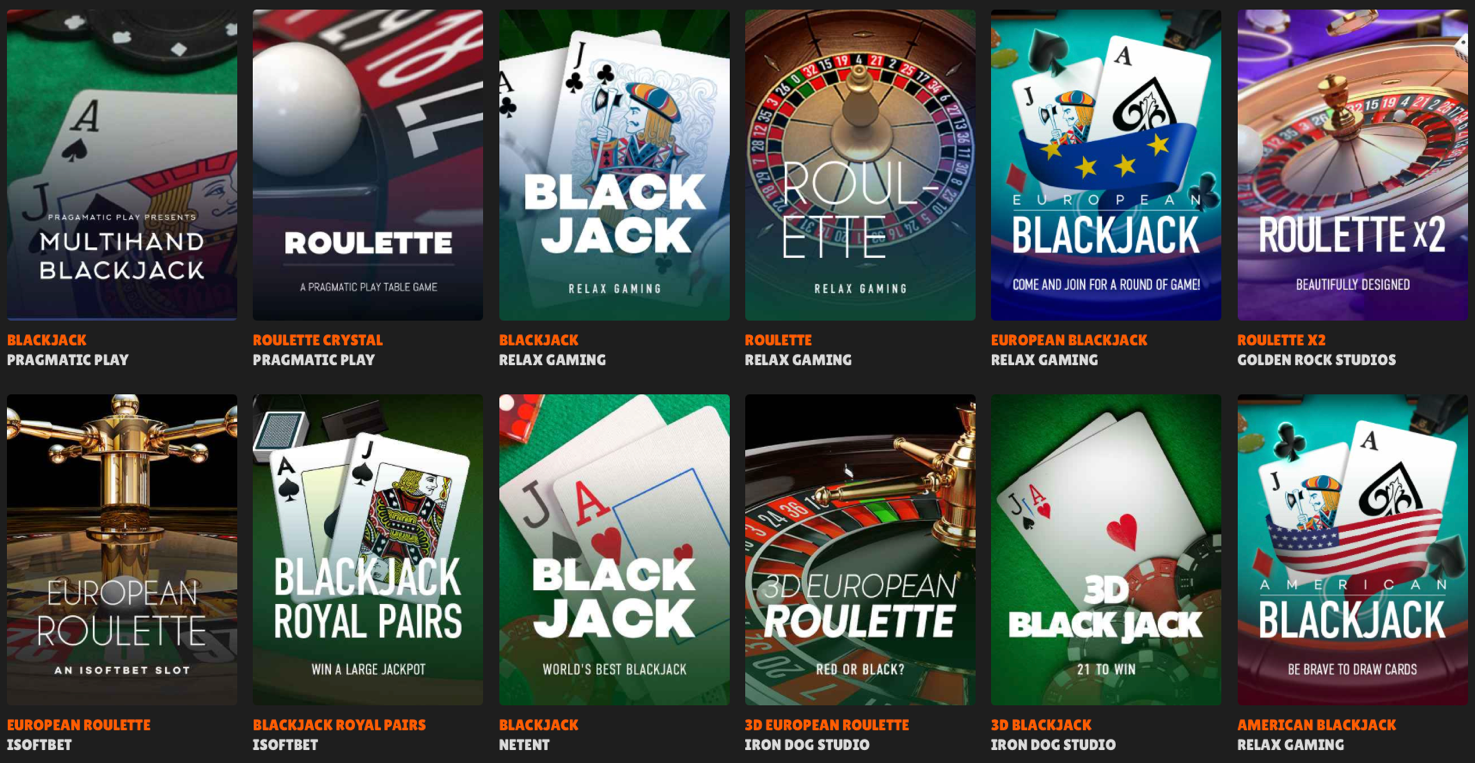The height and width of the screenshot is (763, 1475).
Task: Select Relax Gaming Black Jack card image
Action: (x=614, y=165)
